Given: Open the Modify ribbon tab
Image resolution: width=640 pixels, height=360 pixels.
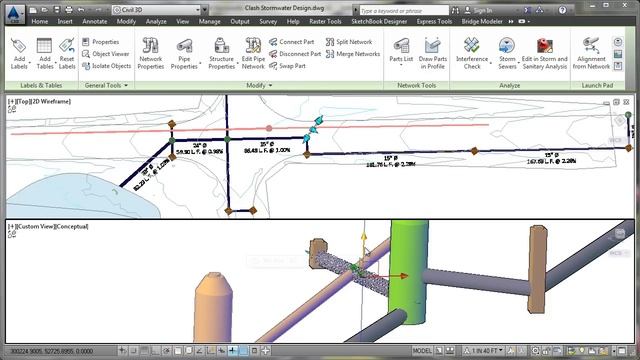Looking at the screenshot, I should tap(126, 22).
